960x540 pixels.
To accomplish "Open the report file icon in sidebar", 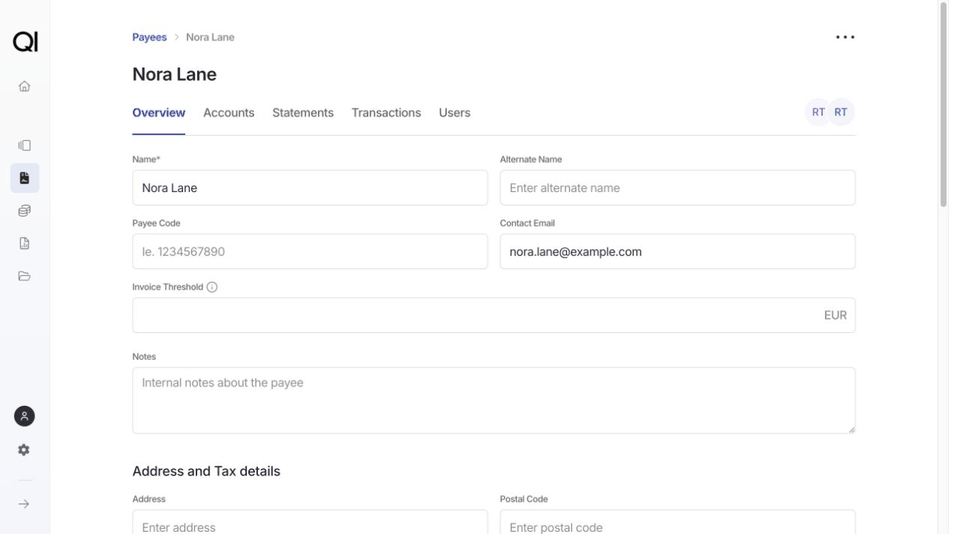I will click(24, 244).
